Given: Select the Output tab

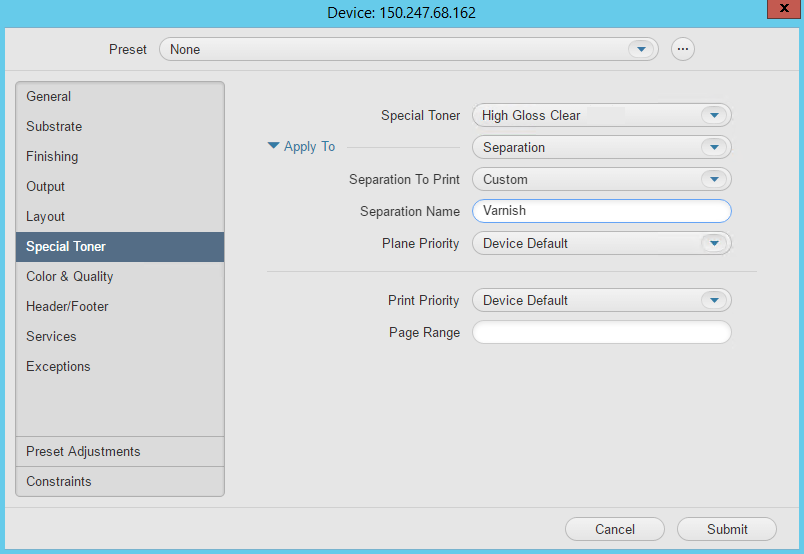Looking at the screenshot, I should [x=46, y=186].
